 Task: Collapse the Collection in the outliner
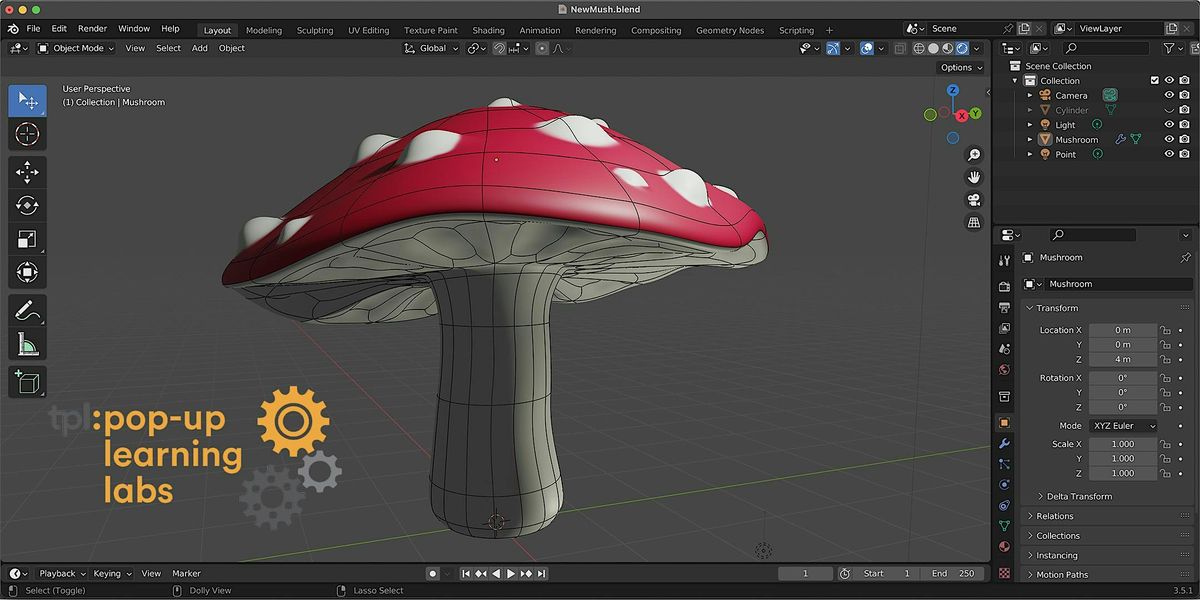click(x=1017, y=80)
